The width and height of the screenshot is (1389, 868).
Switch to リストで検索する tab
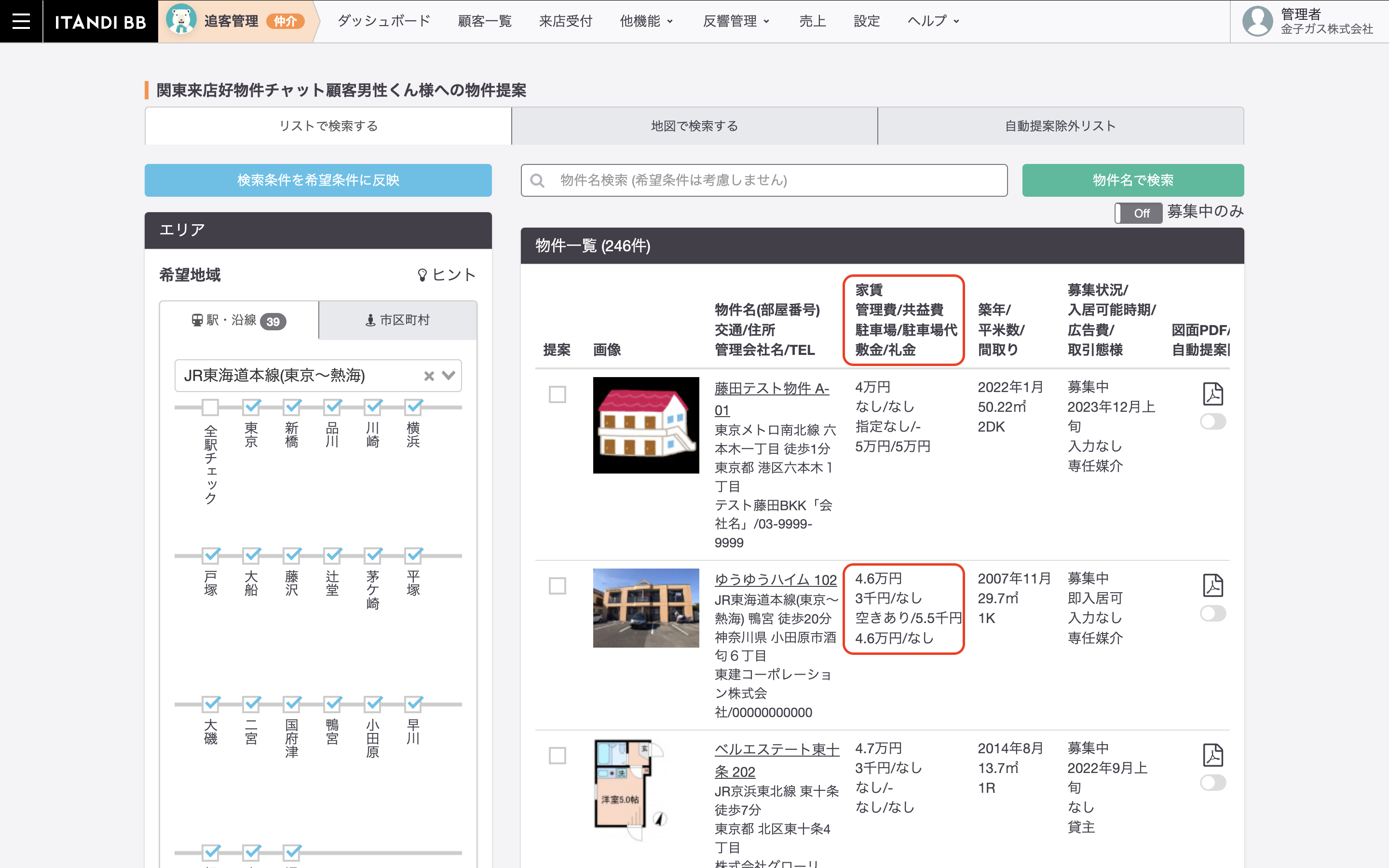328,126
